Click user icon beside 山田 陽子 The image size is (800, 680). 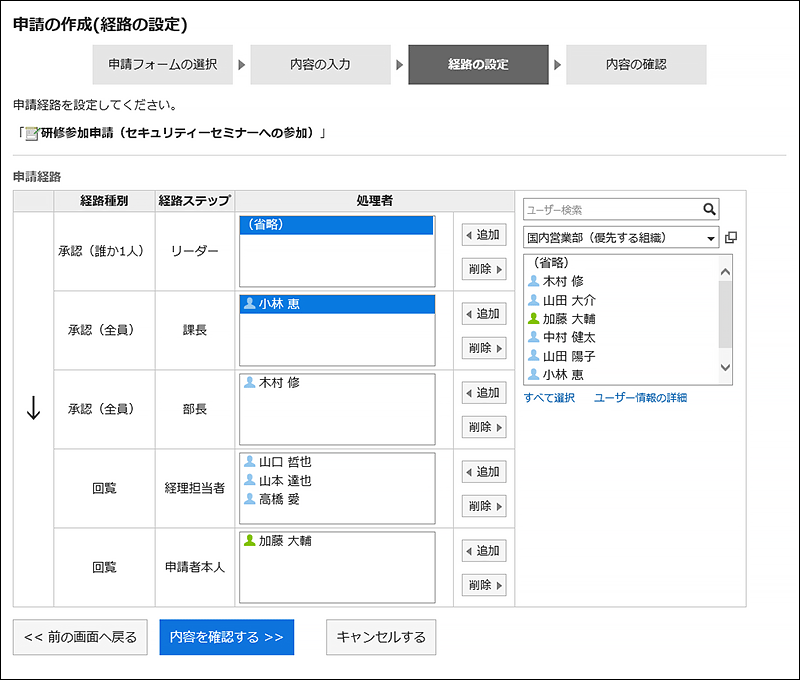click(533, 355)
